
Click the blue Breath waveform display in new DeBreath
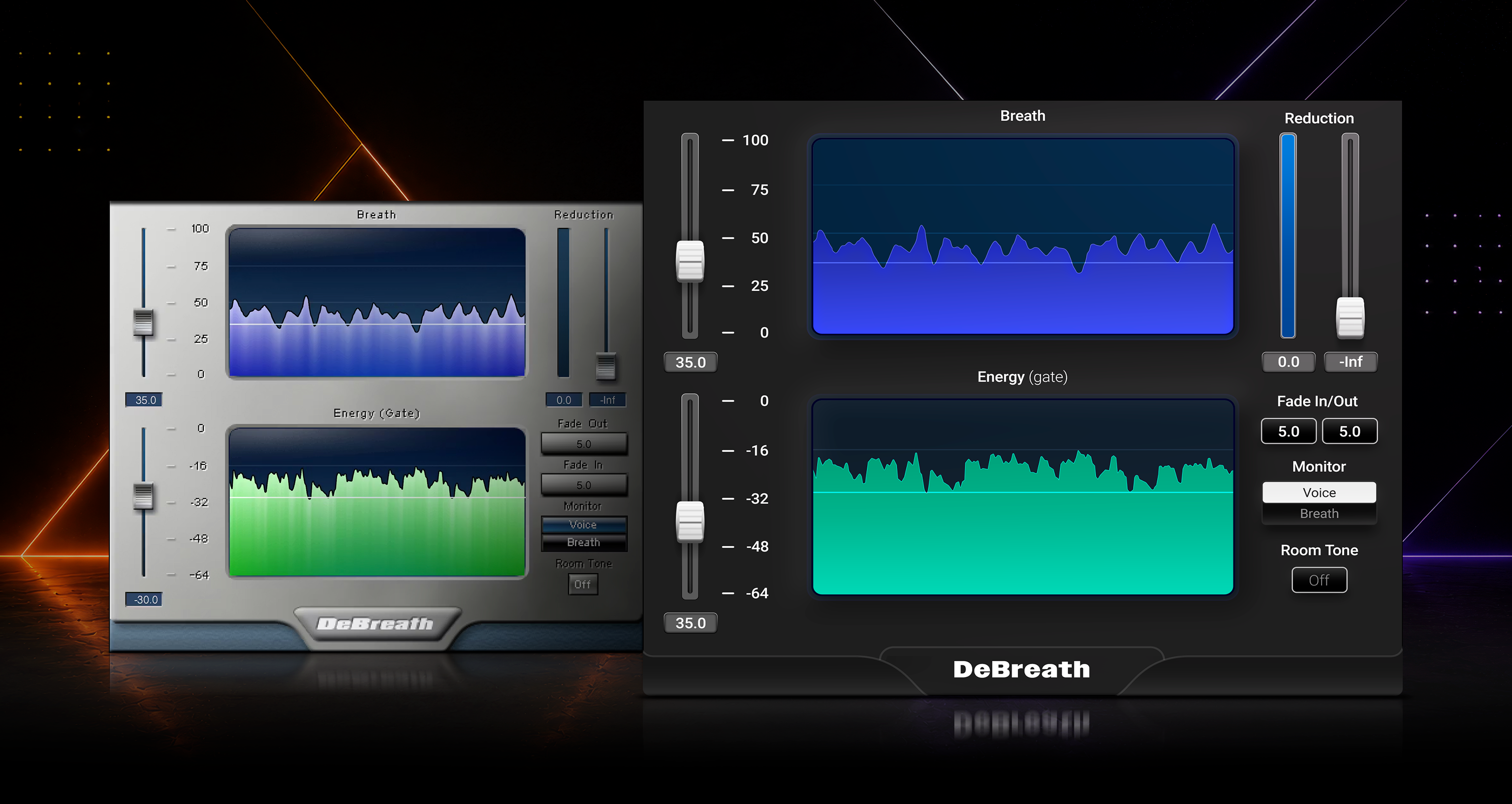click(x=1022, y=236)
